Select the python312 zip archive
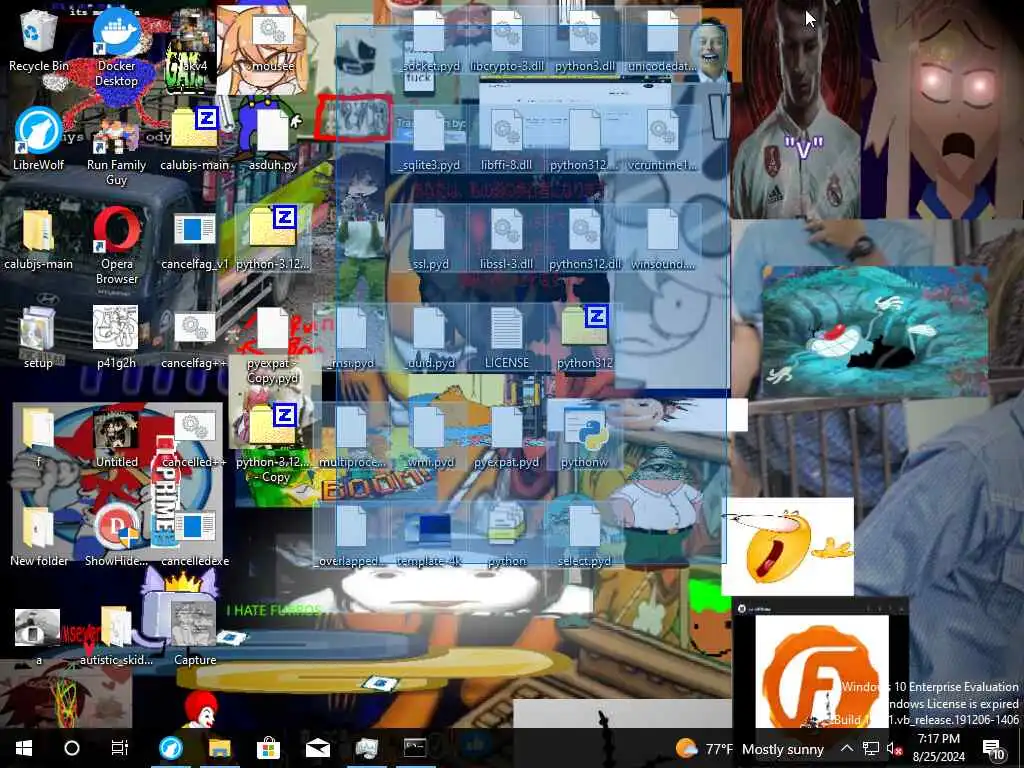Image resolution: width=1024 pixels, height=768 pixels. pyautogui.click(x=584, y=338)
